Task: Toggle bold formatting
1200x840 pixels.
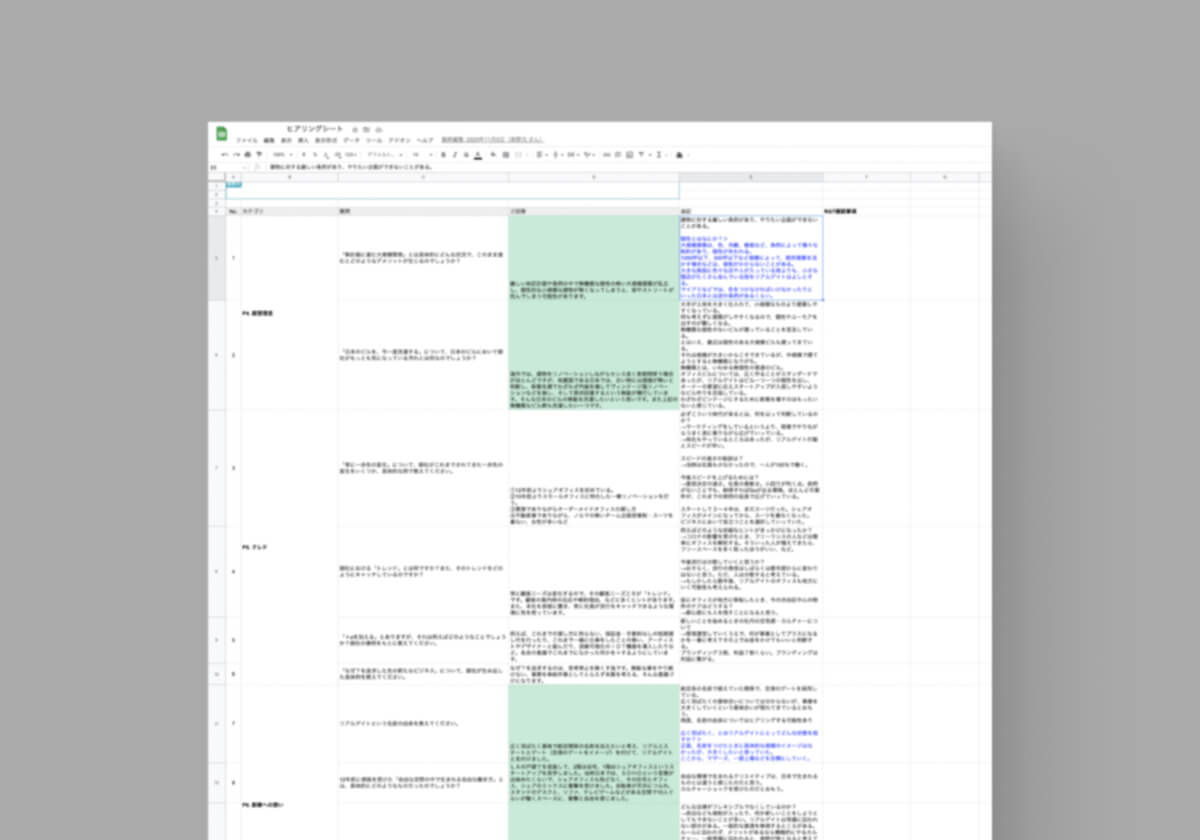Action: click(442, 155)
